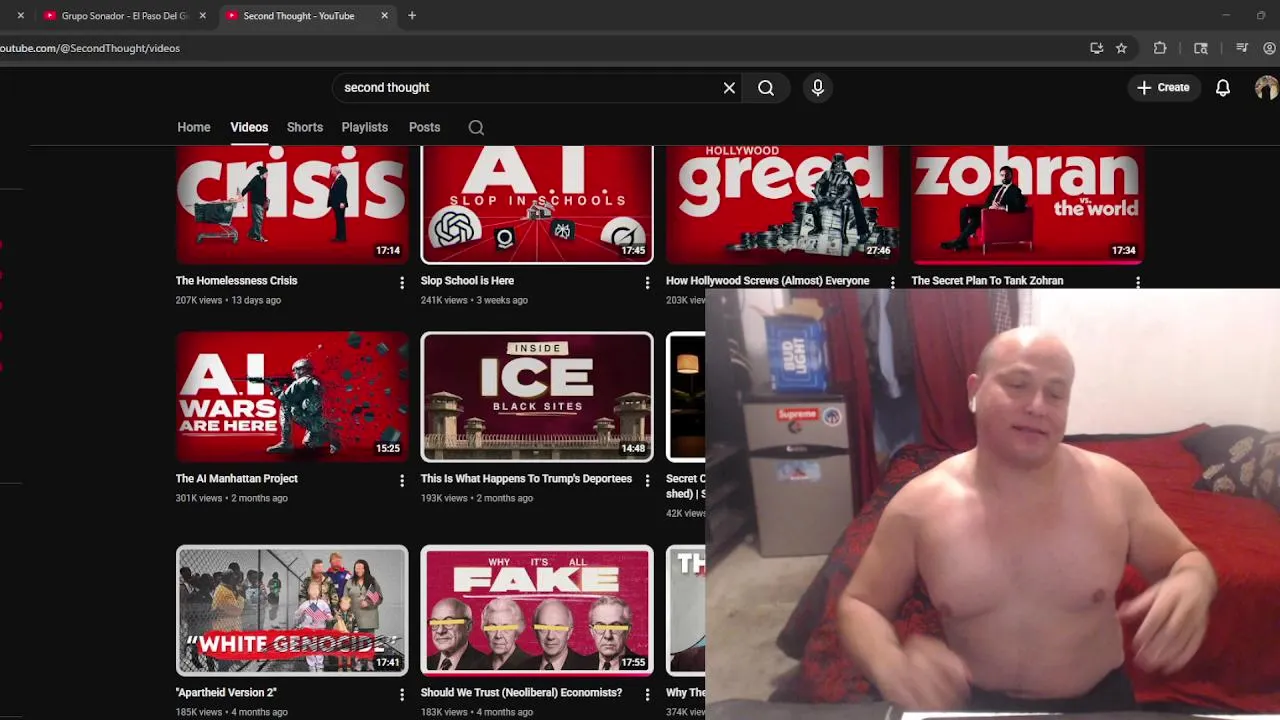The width and height of the screenshot is (1280, 720).
Task: Open the browser side panel icon
Action: pyautogui.click(x=1201, y=48)
